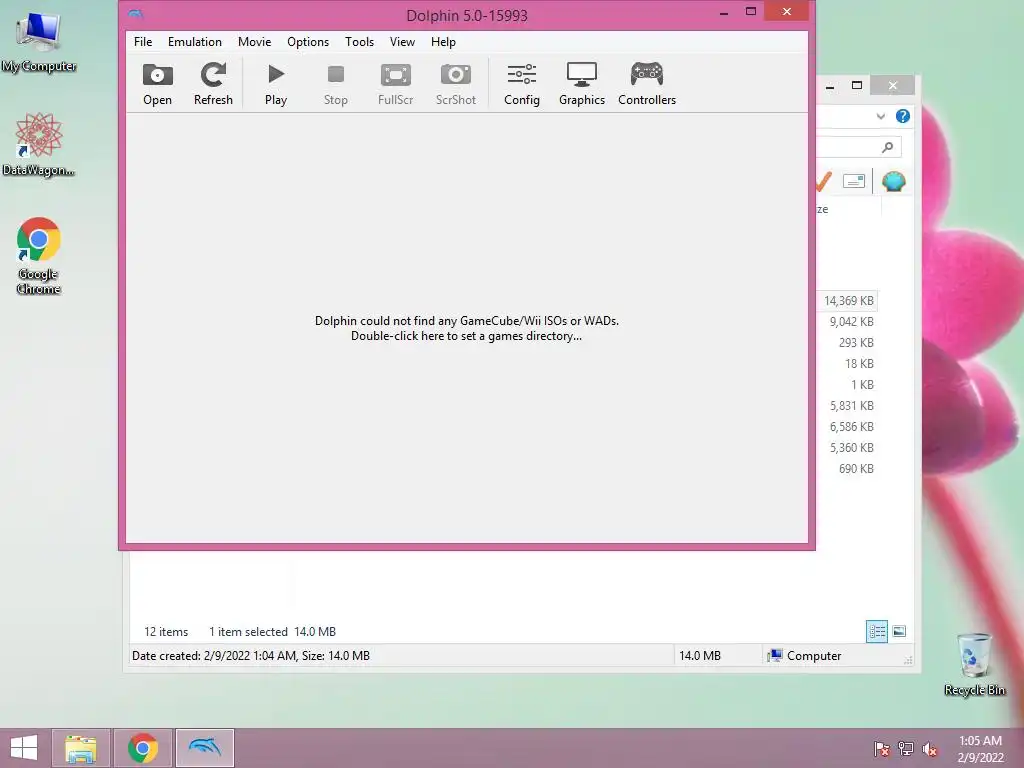Click the search box in Explorer window

tap(859, 148)
